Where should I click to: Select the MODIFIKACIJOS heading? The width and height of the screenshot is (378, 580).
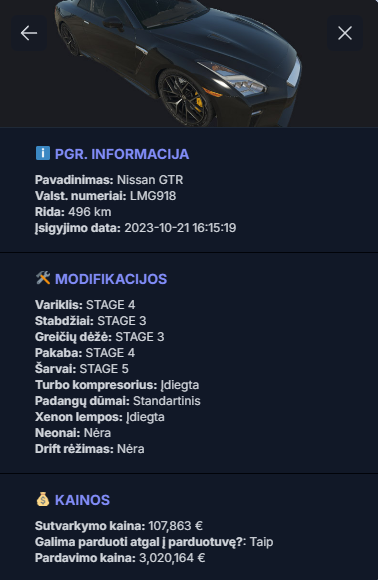pos(111,279)
